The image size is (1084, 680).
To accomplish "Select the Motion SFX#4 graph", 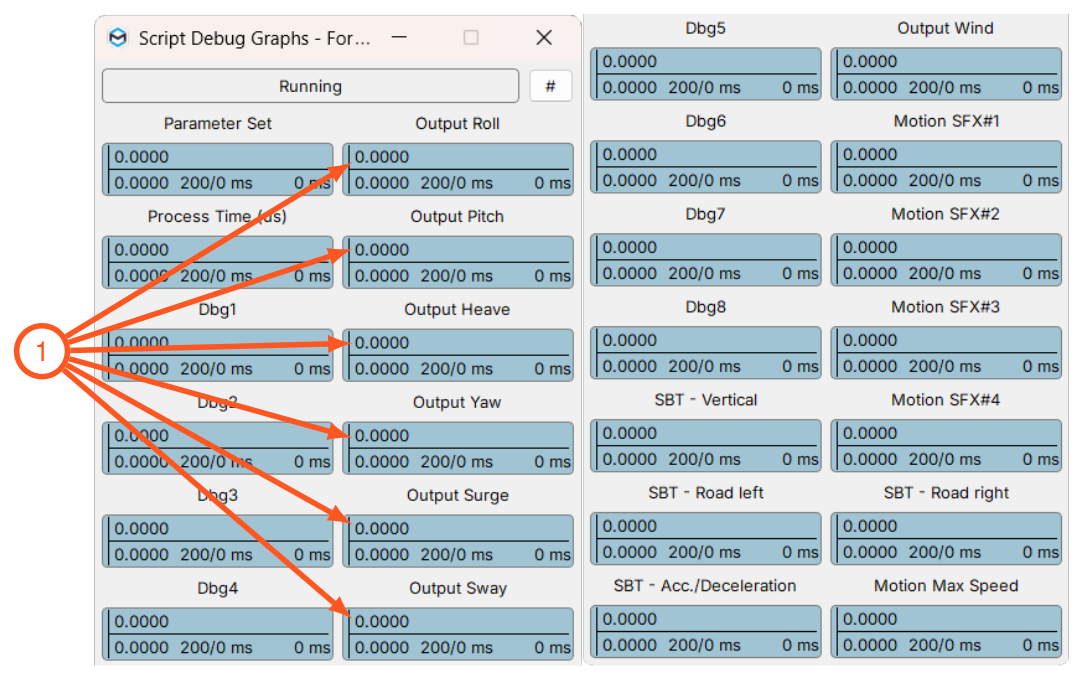I will tap(946, 446).
